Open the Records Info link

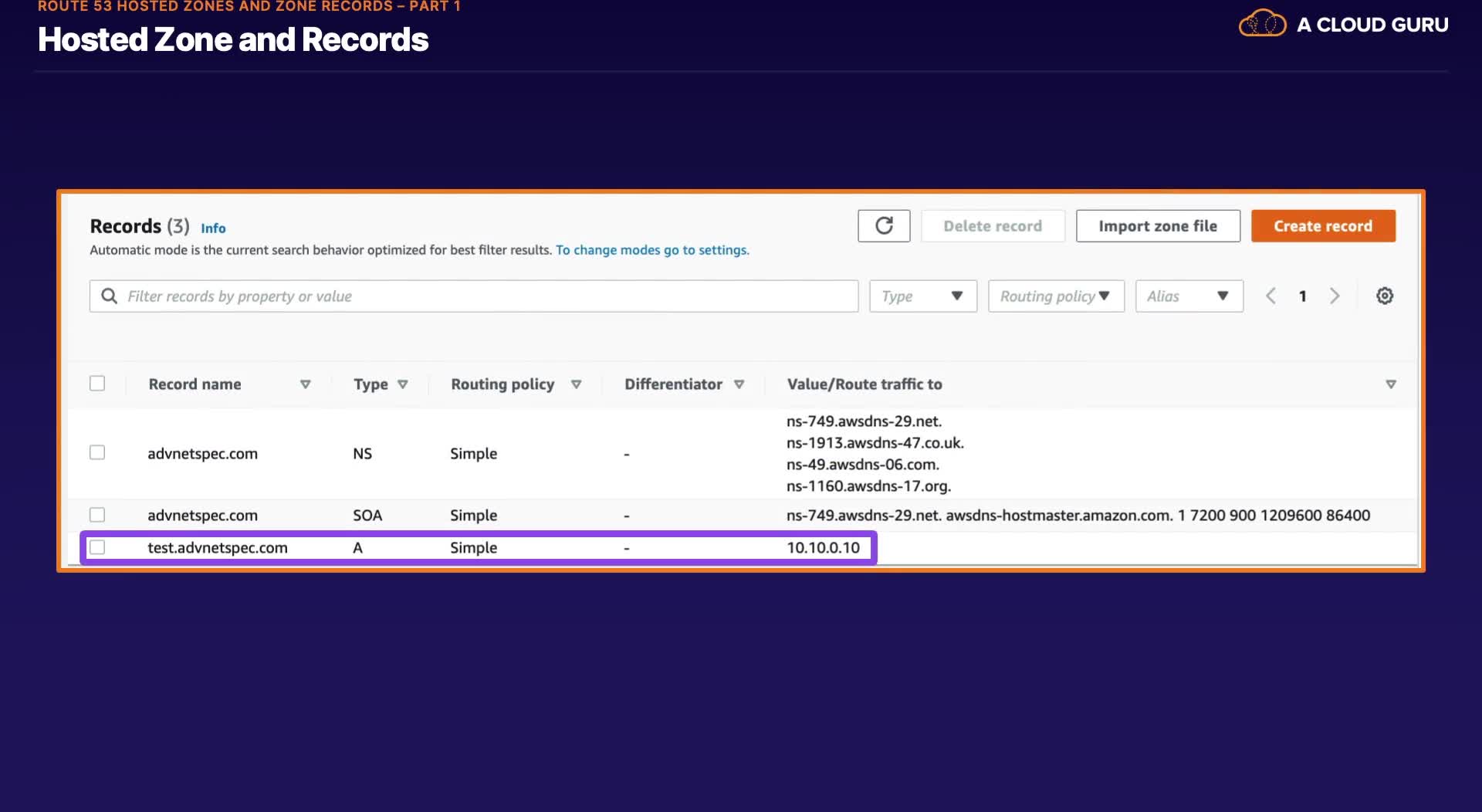pyautogui.click(x=213, y=228)
